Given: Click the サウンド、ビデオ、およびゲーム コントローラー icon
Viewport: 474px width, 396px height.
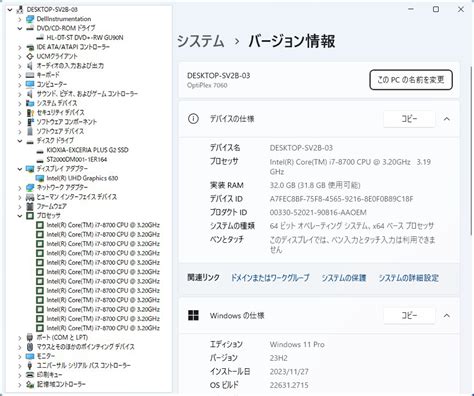Looking at the screenshot, I should pos(30,94).
